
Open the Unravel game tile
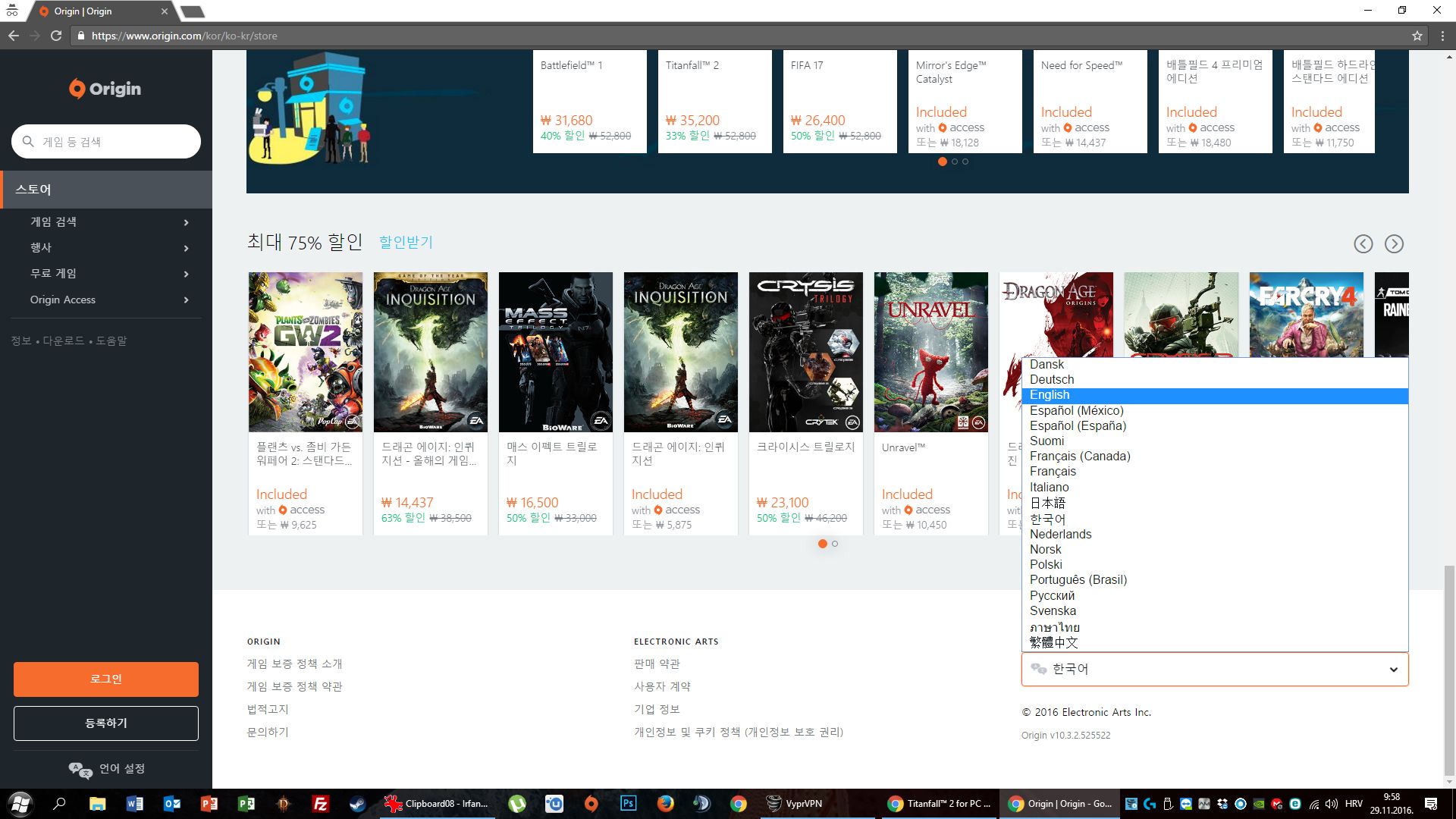coord(930,403)
